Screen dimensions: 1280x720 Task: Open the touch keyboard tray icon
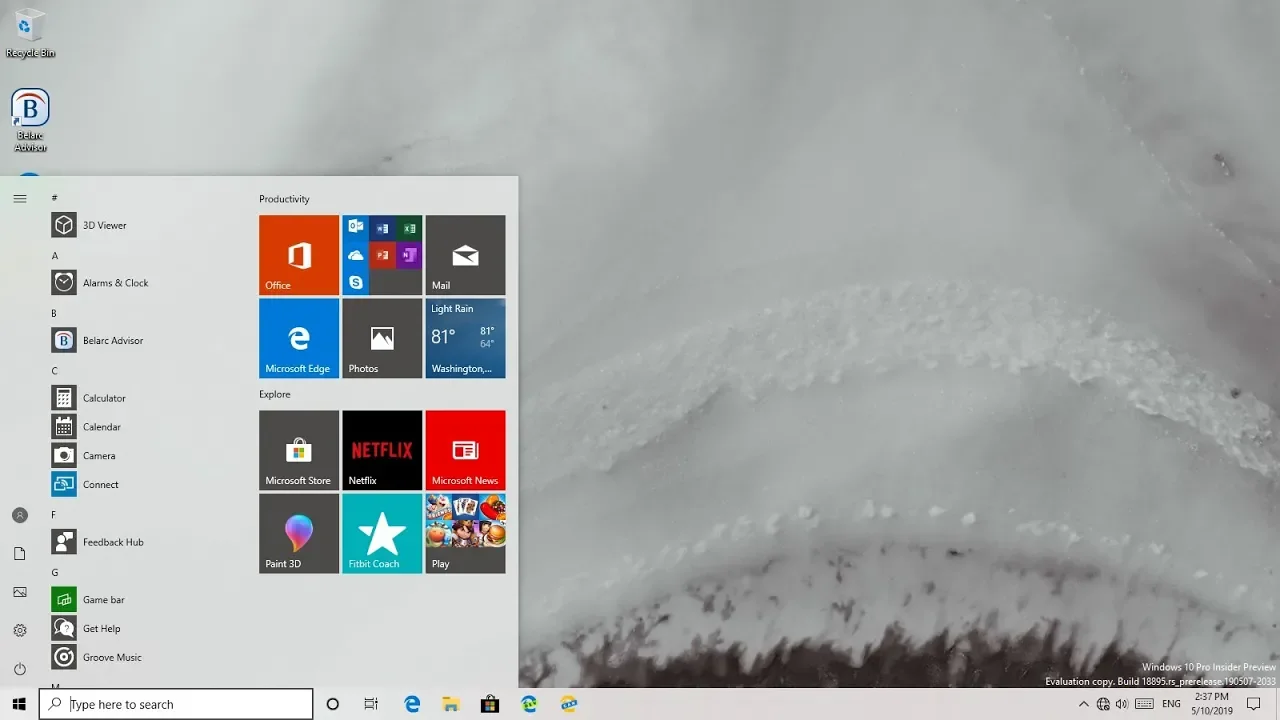pyautogui.click(x=1144, y=704)
